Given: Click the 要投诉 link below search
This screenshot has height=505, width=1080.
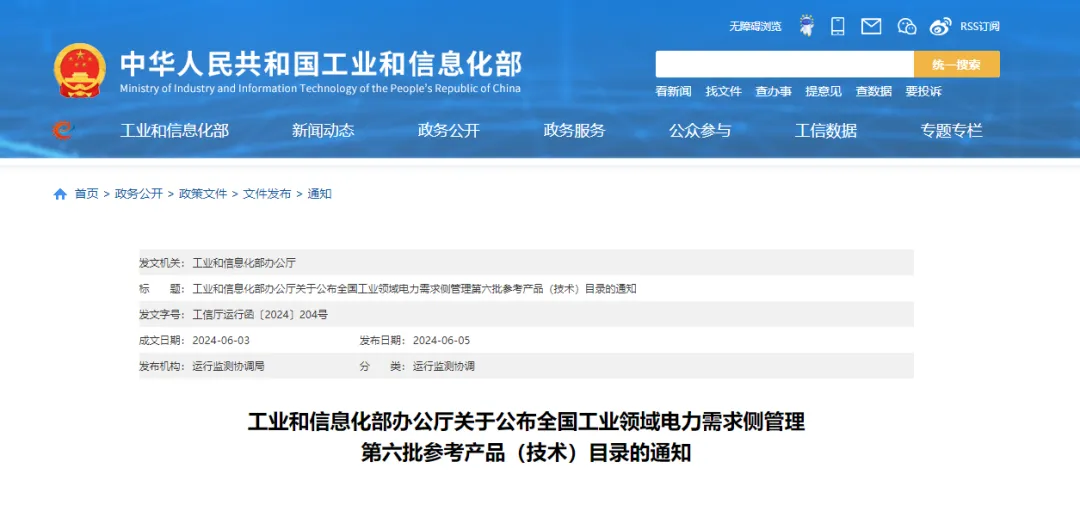Looking at the screenshot, I should click(923, 91).
